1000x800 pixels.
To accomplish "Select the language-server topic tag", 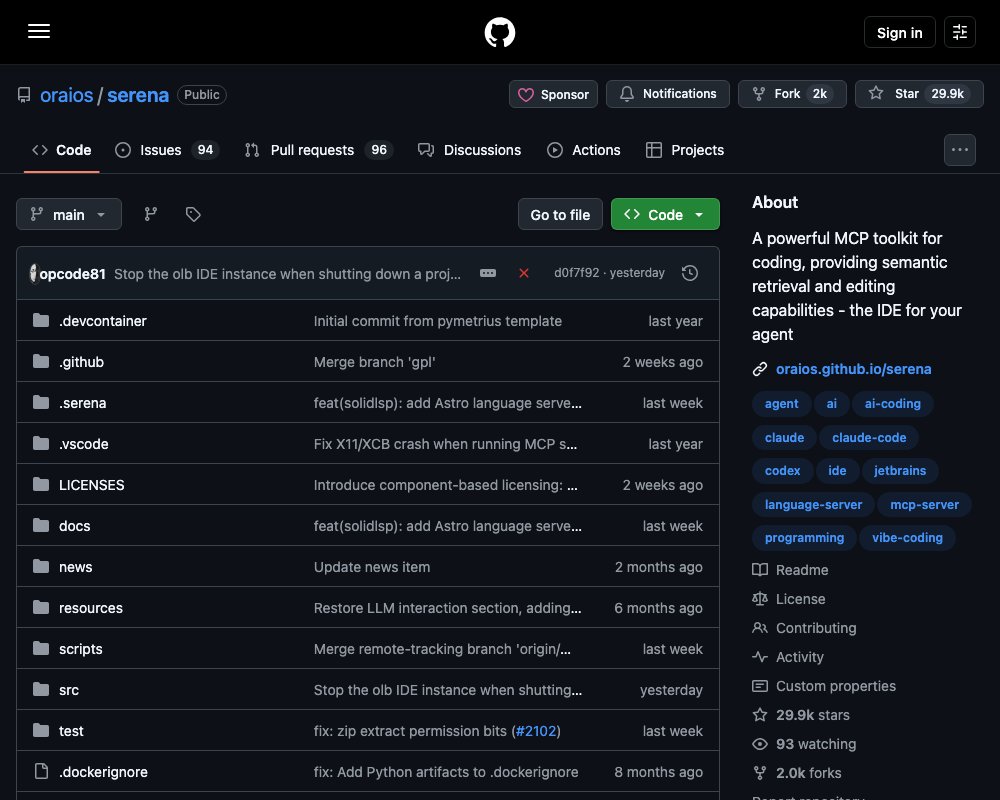I will [813, 505].
